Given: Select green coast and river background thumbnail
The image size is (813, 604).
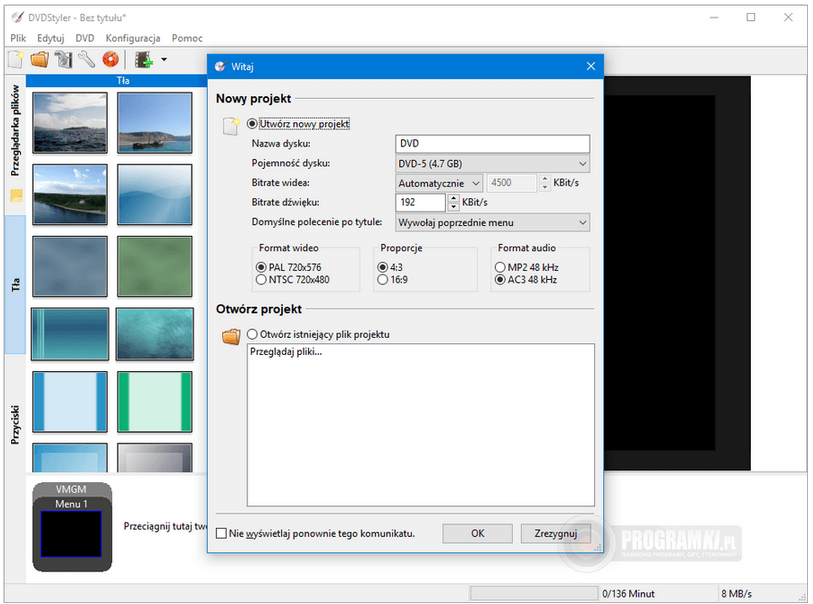Looking at the screenshot, I should click(x=69, y=194).
